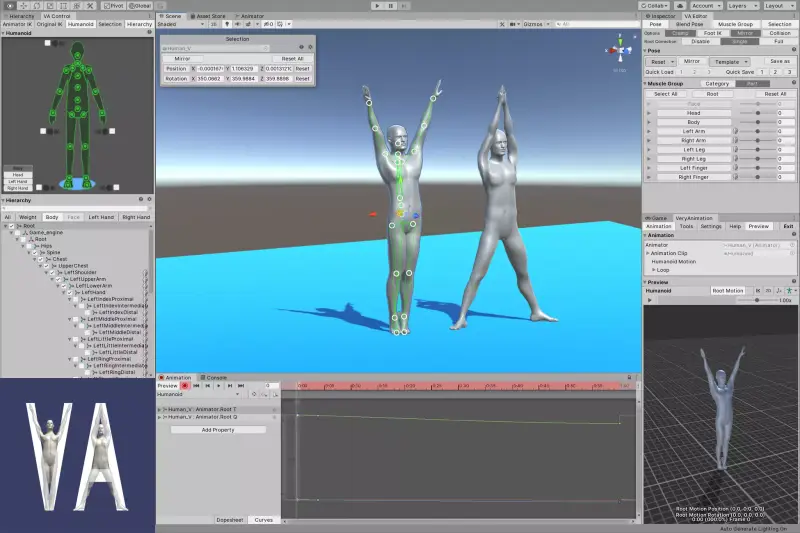
Task: Open the Inspector tab
Action: tap(660, 16)
